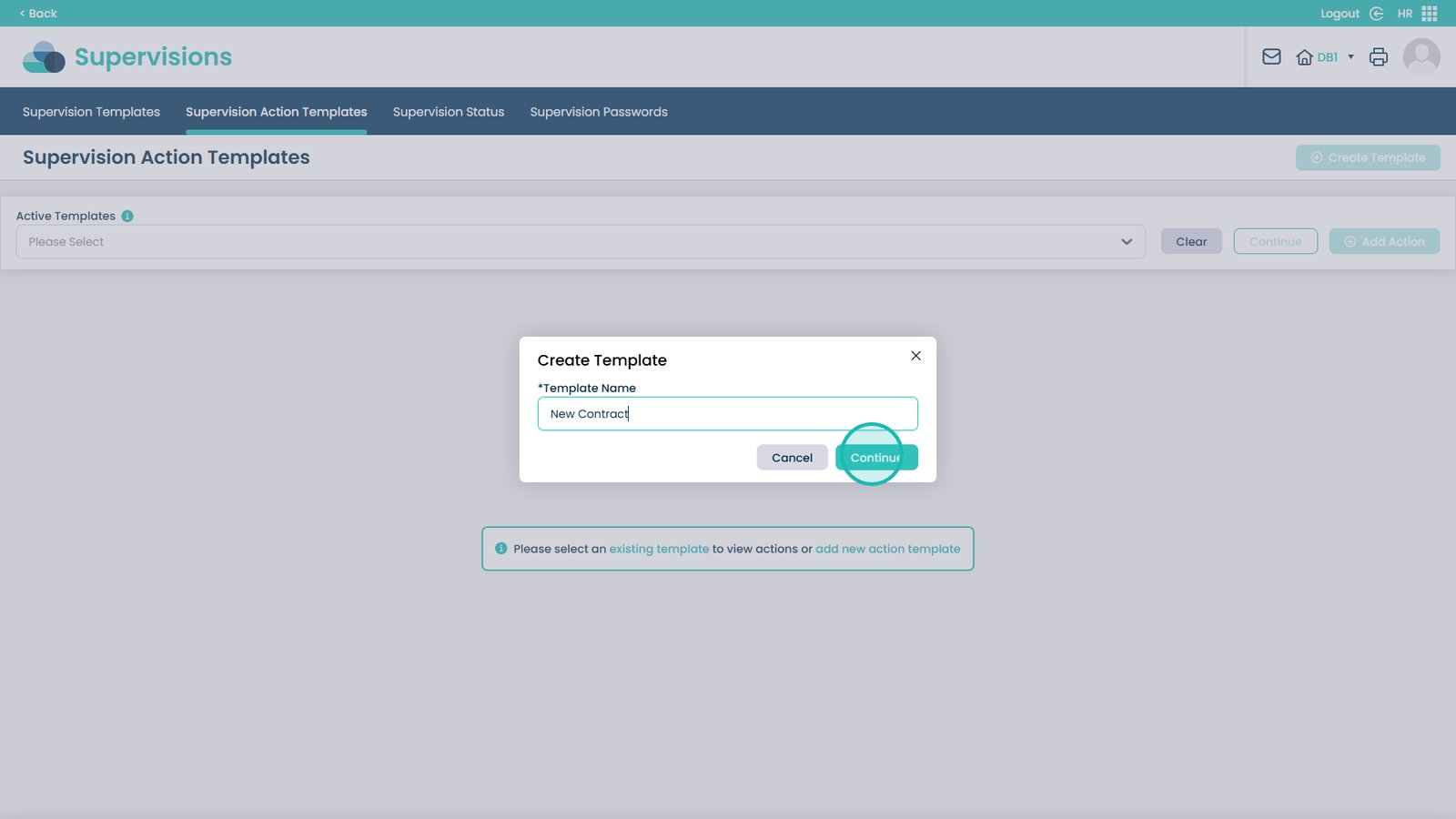Click into the Template Name field
Viewport: 1456px width, 819px height.
pos(728,414)
